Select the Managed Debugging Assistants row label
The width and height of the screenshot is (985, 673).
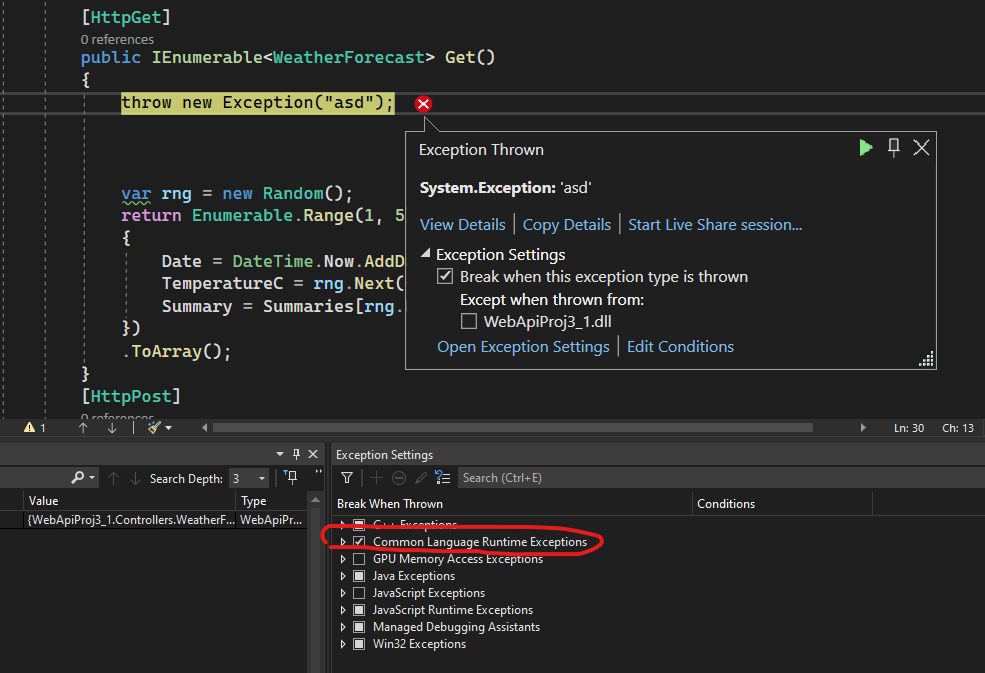[x=456, y=626]
